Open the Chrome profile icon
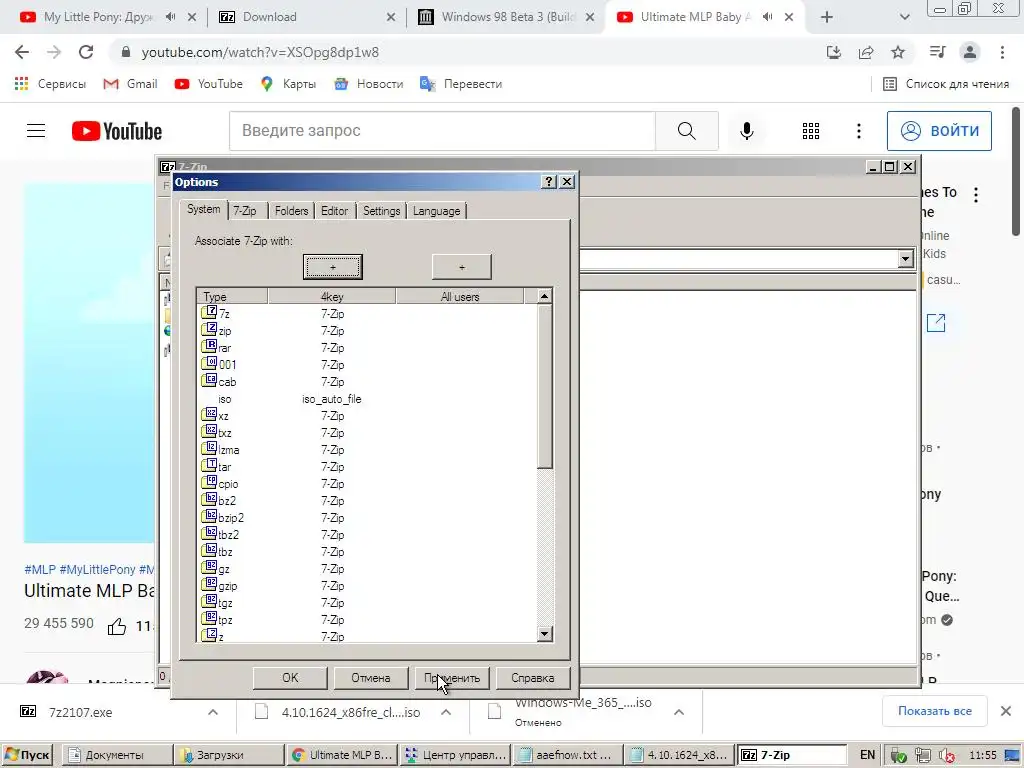 coord(970,52)
